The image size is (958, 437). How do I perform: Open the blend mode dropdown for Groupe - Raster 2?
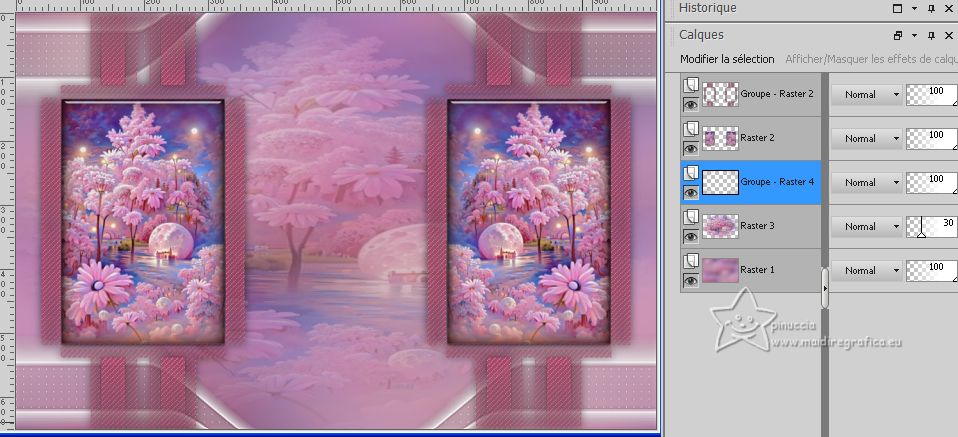[x=866, y=95]
